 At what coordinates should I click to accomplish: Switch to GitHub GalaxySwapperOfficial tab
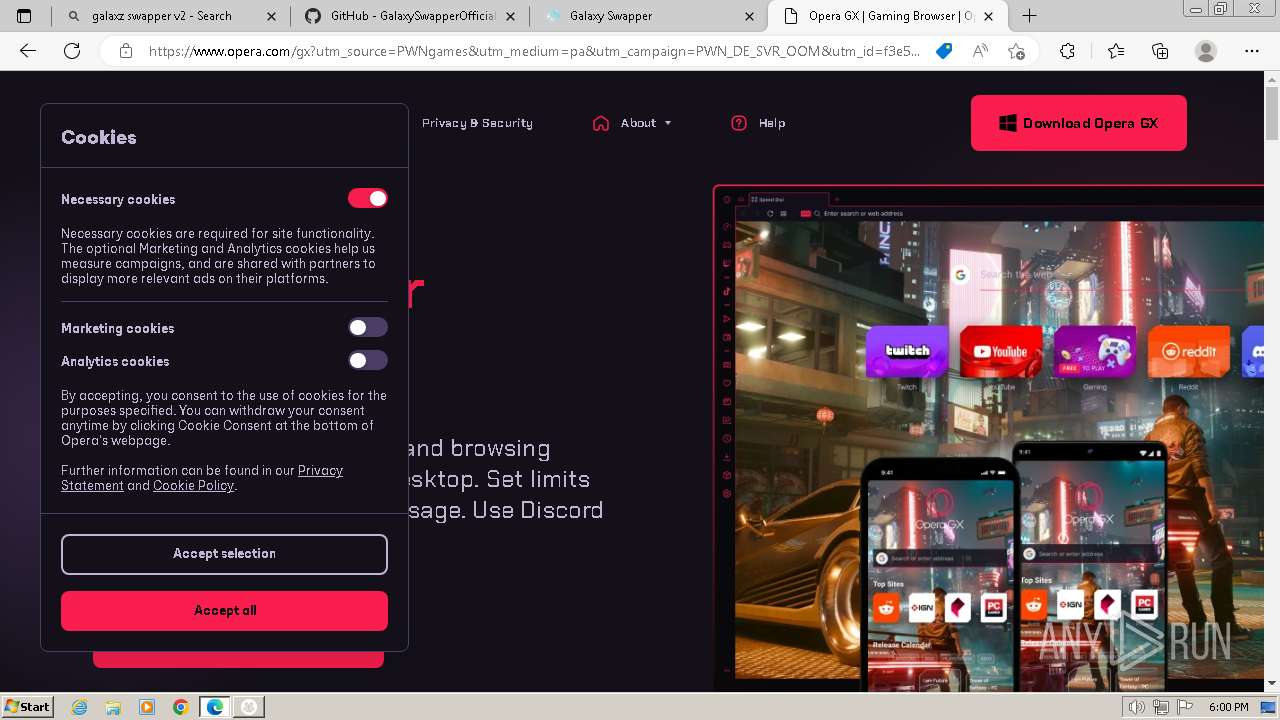(x=412, y=16)
